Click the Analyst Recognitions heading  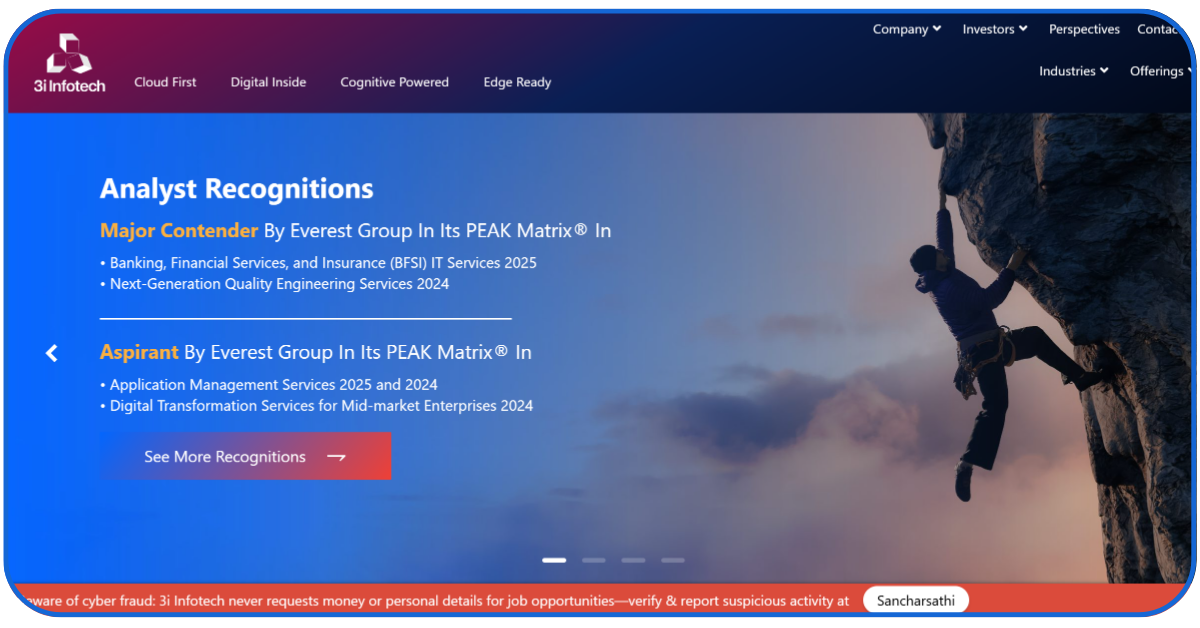coord(237,188)
